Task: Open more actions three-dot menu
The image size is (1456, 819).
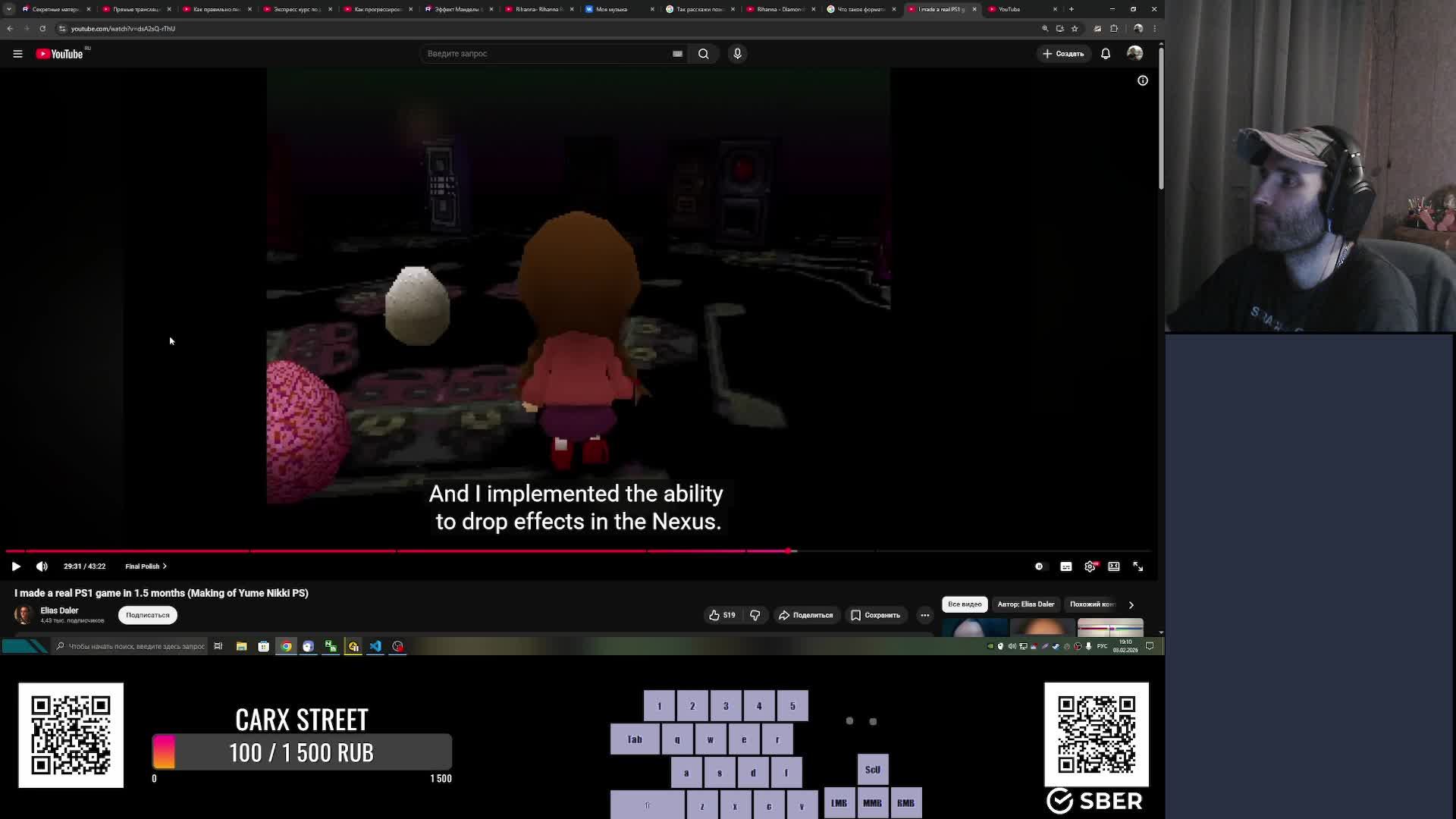Action: (x=924, y=615)
